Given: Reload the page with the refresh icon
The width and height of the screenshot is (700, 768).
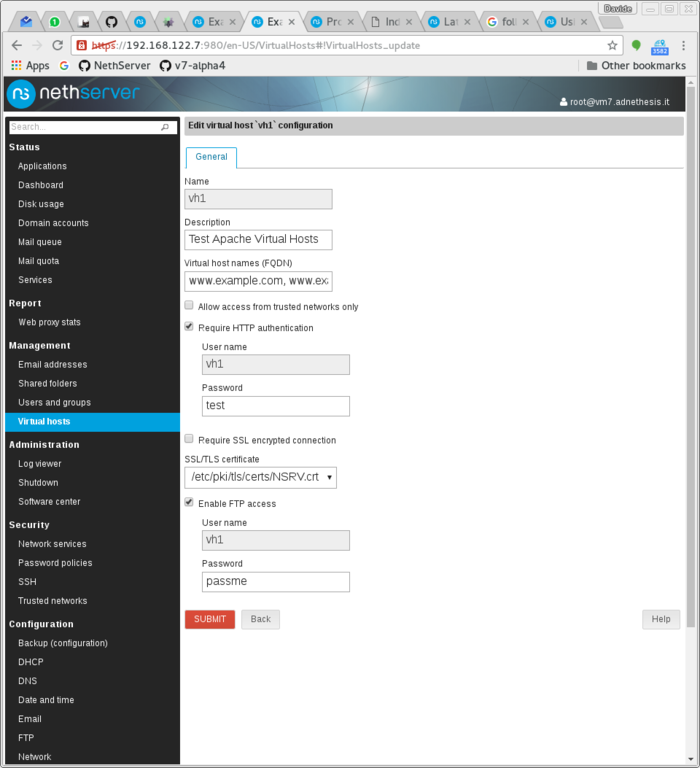Looking at the screenshot, I should (59, 45).
